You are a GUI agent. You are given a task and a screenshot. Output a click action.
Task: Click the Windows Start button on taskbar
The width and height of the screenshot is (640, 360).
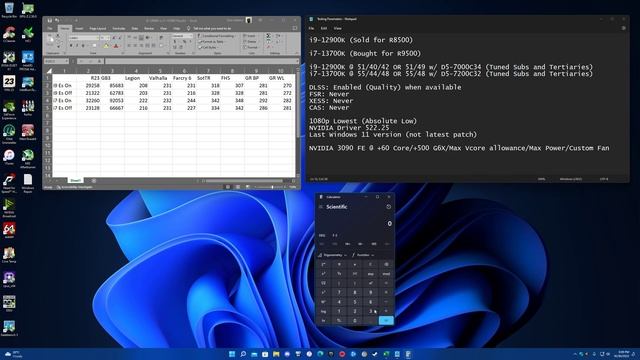[x=232, y=354]
